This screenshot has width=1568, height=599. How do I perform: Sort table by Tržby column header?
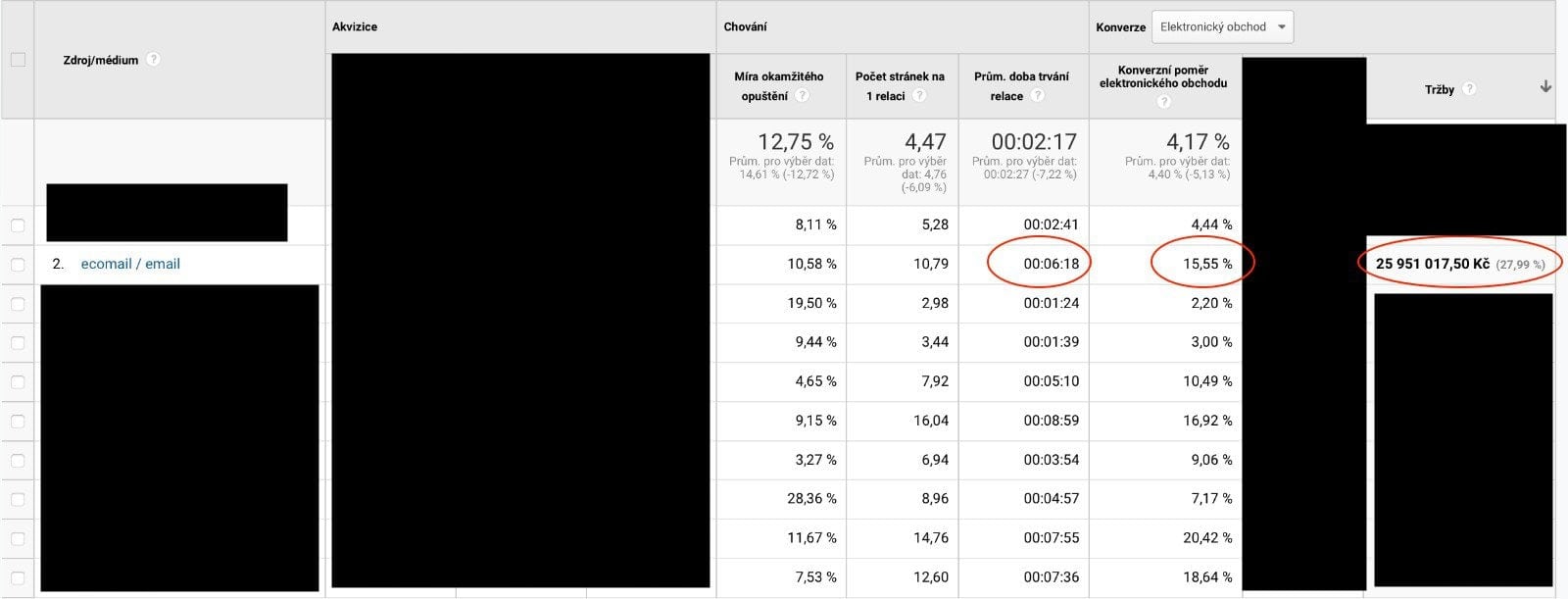coord(1439,89)
